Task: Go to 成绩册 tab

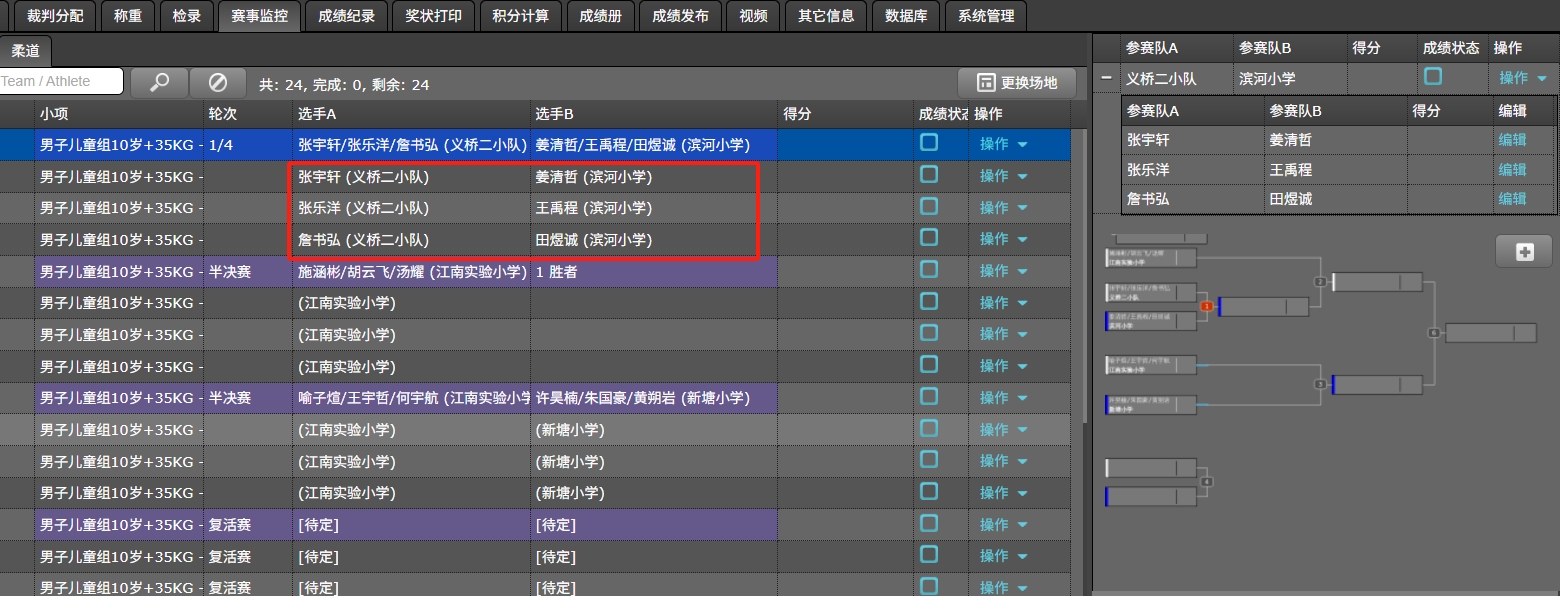Action: [x=601, y=16]
